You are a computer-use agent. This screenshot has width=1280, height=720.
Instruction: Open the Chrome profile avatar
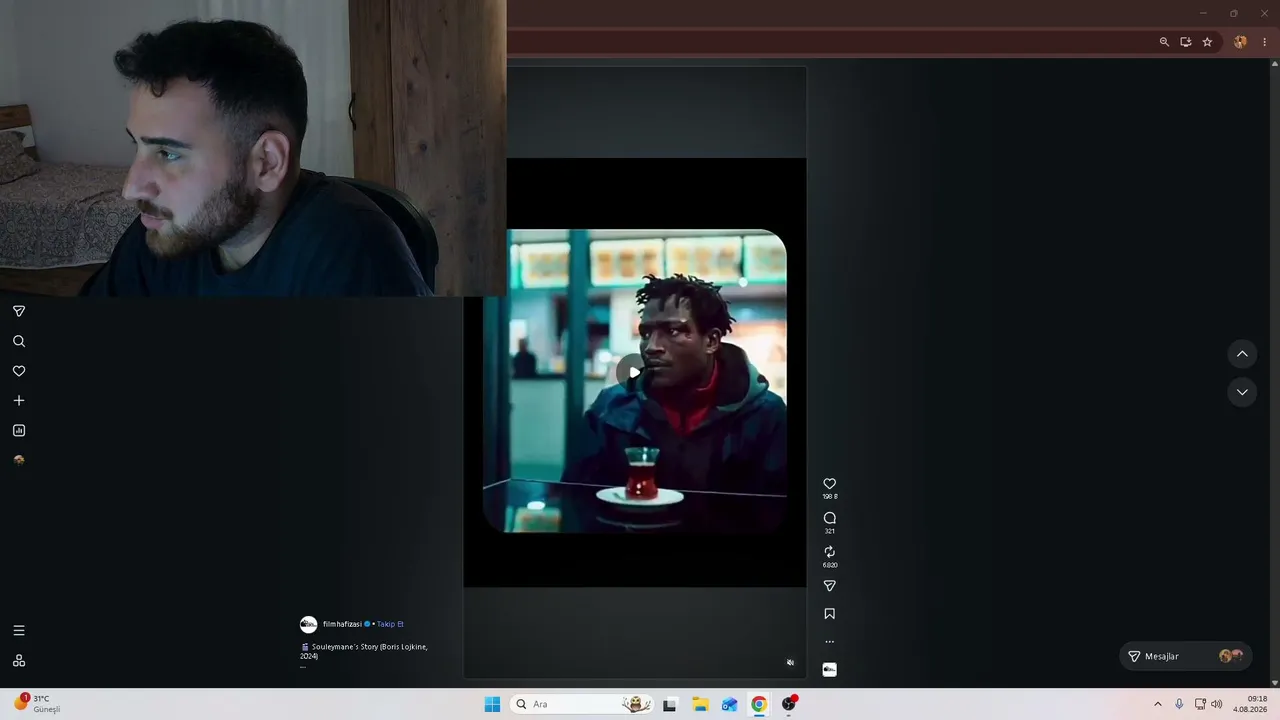click(1241, 42)
